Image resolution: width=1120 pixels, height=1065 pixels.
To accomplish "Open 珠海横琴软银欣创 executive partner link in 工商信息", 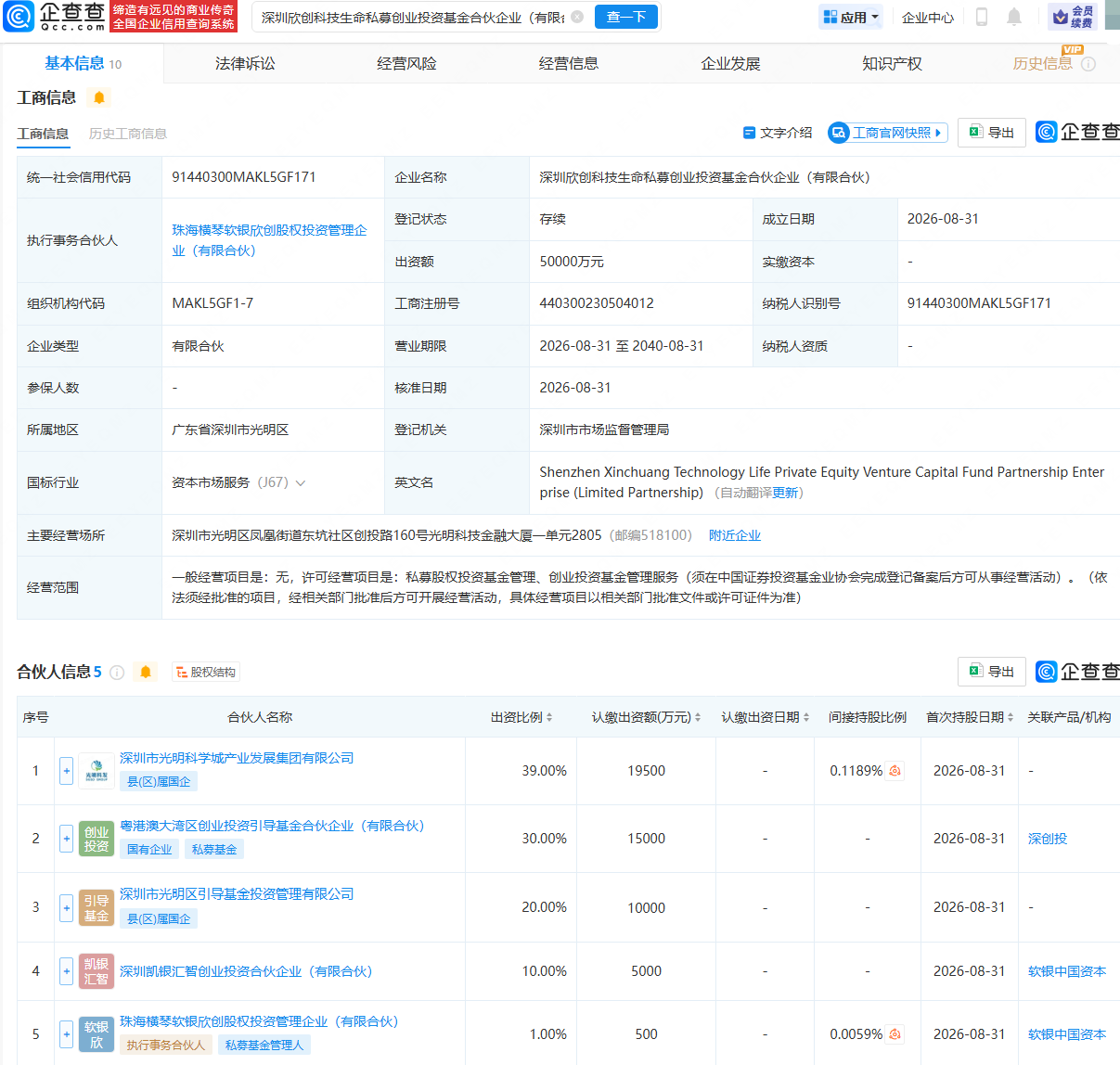I will tap(269, 240).
